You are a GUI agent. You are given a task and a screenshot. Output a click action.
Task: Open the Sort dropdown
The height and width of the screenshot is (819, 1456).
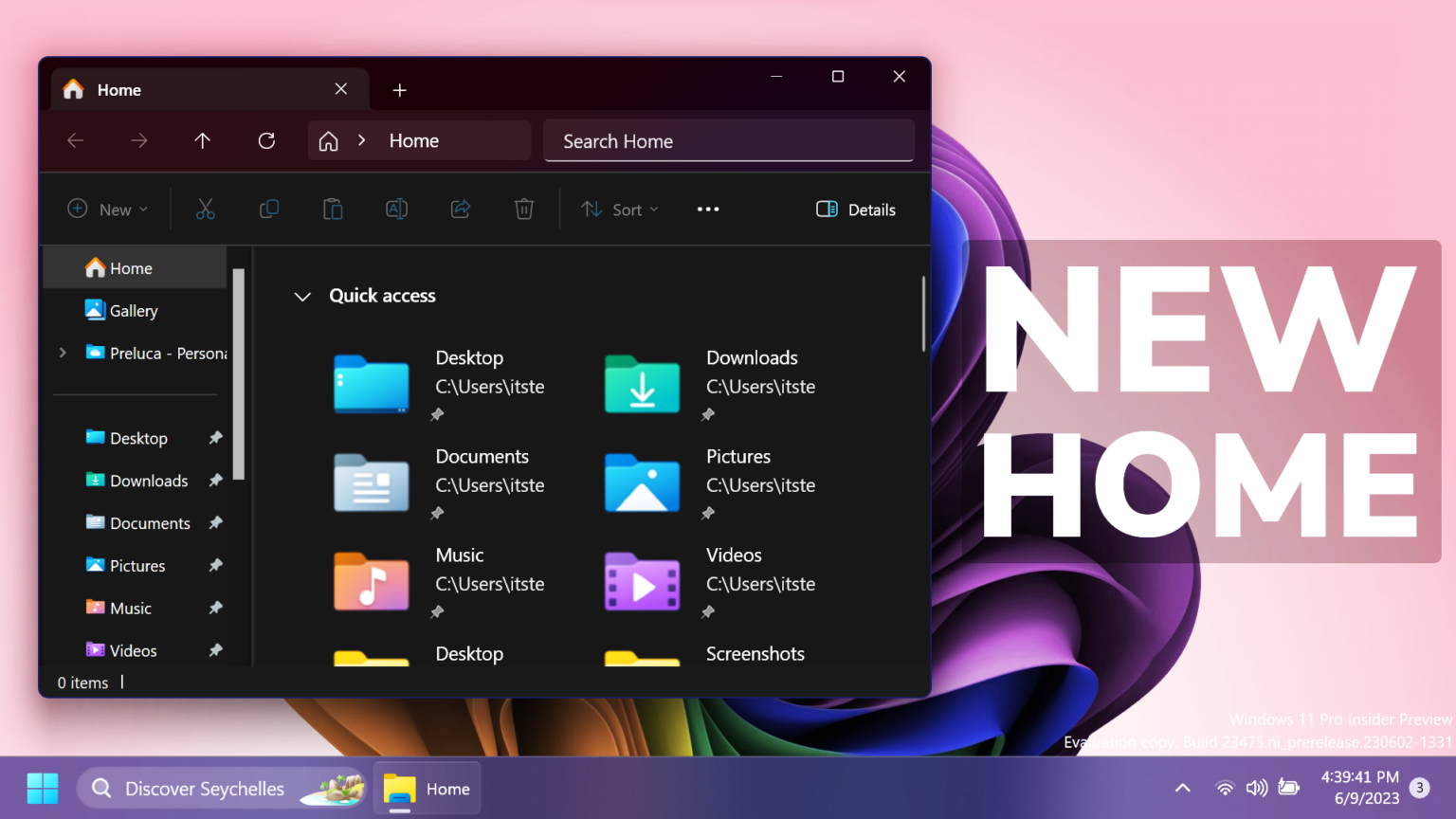(619, 209)
